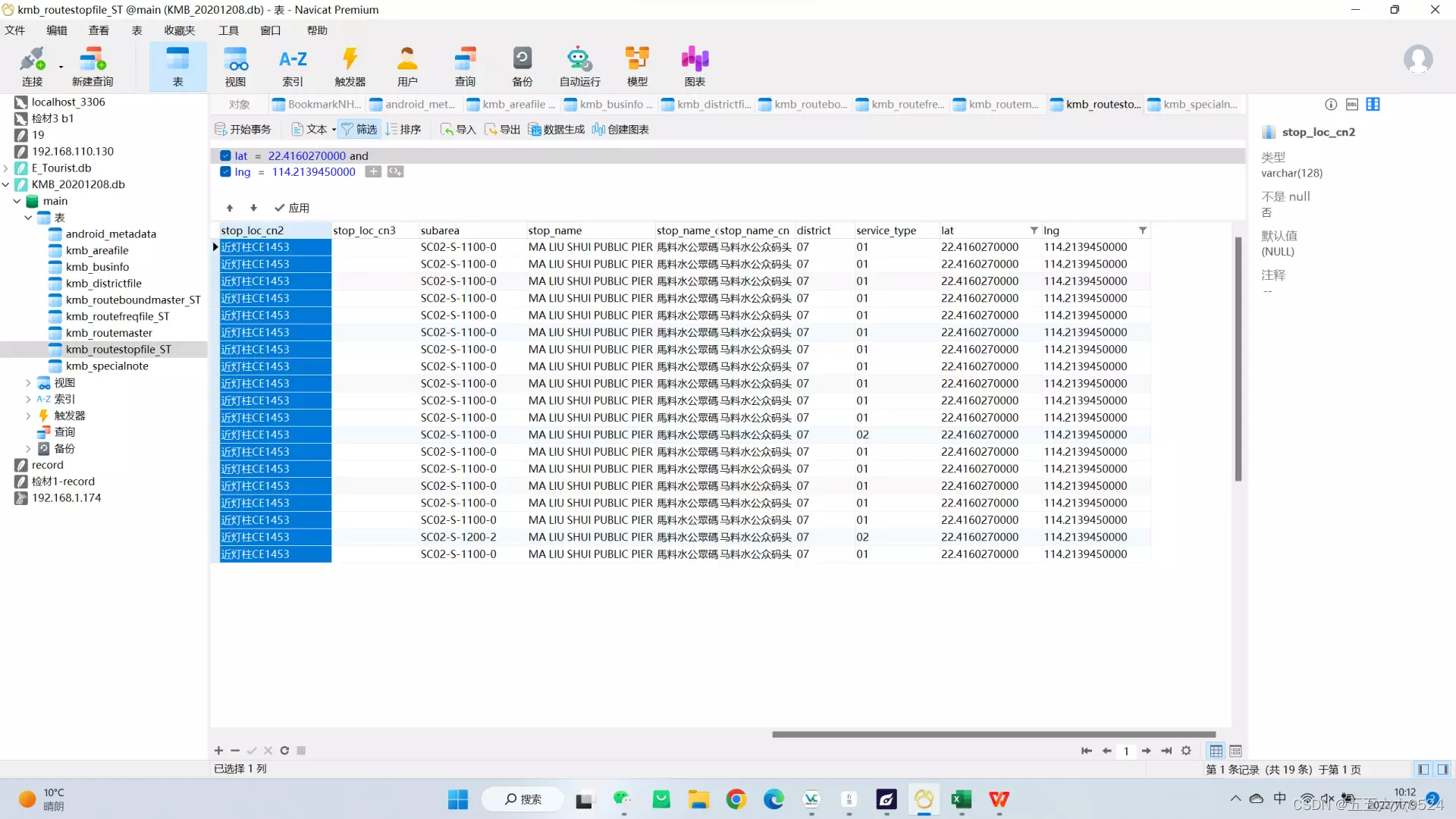This screenshot has height=819, width=1456.
Task: Click the 应用 apply filter button
Action: point(292,208)
